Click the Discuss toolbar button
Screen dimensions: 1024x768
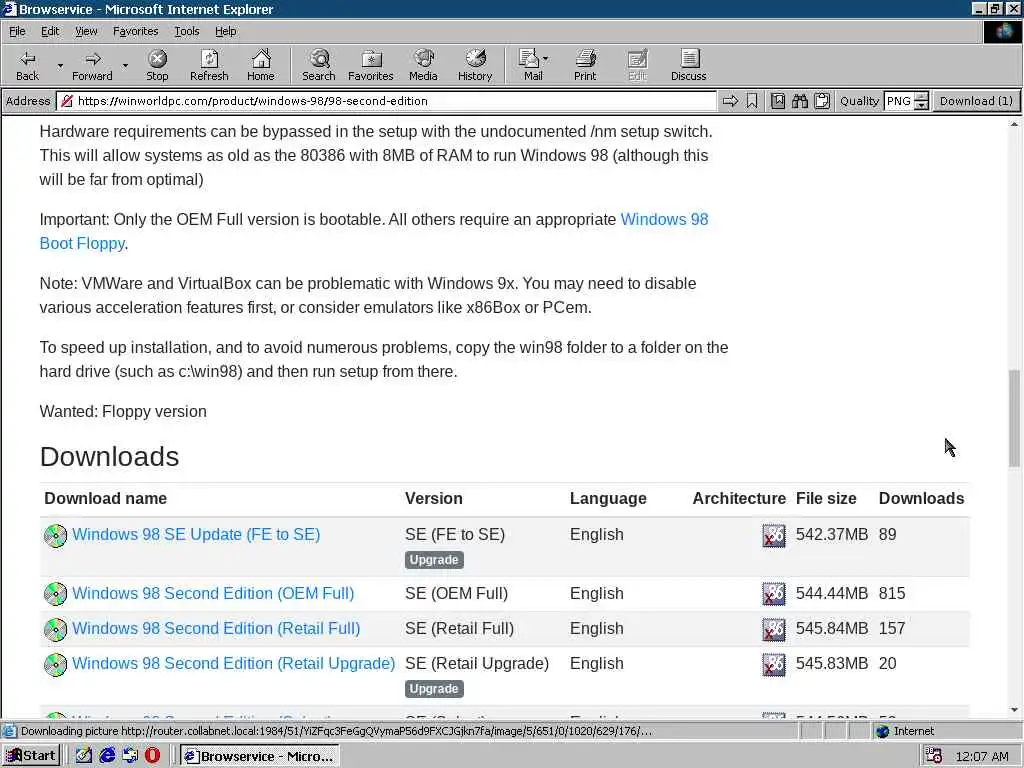(688, 65)
